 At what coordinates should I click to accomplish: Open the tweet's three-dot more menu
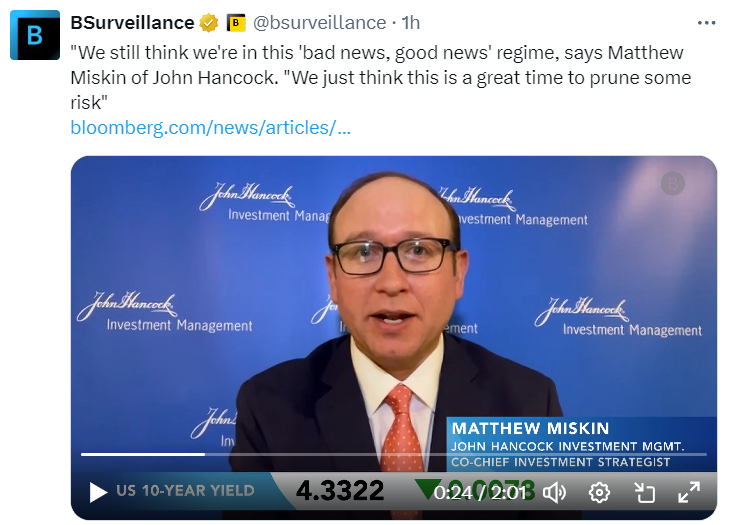pos(706,23)
